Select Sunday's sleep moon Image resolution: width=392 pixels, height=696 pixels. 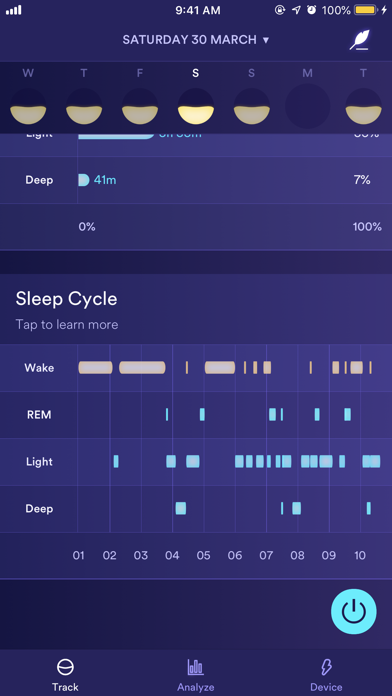pyautogui.click(x=252, y=107)
